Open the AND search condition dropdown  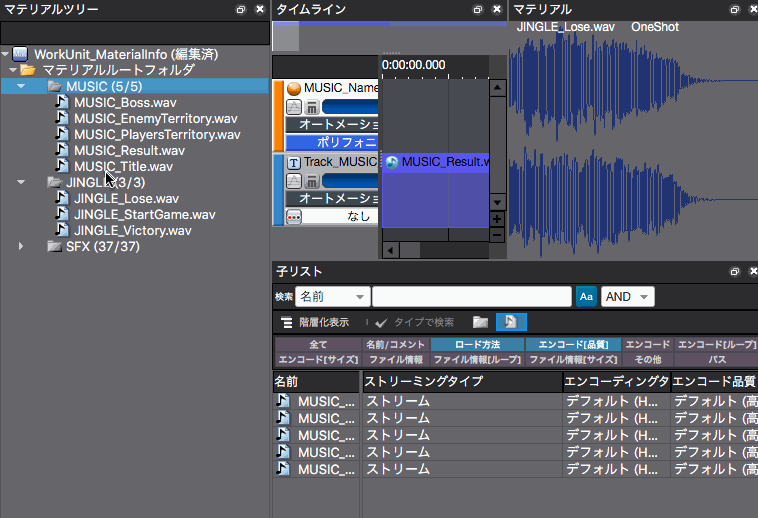628,297
